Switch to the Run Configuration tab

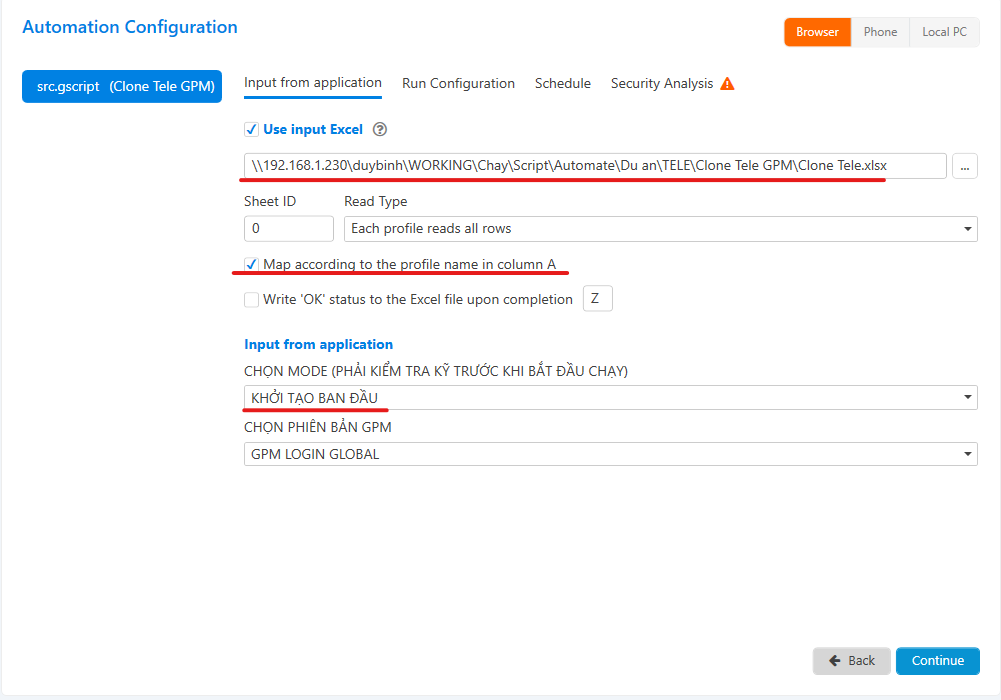click(x=458, y=84)
